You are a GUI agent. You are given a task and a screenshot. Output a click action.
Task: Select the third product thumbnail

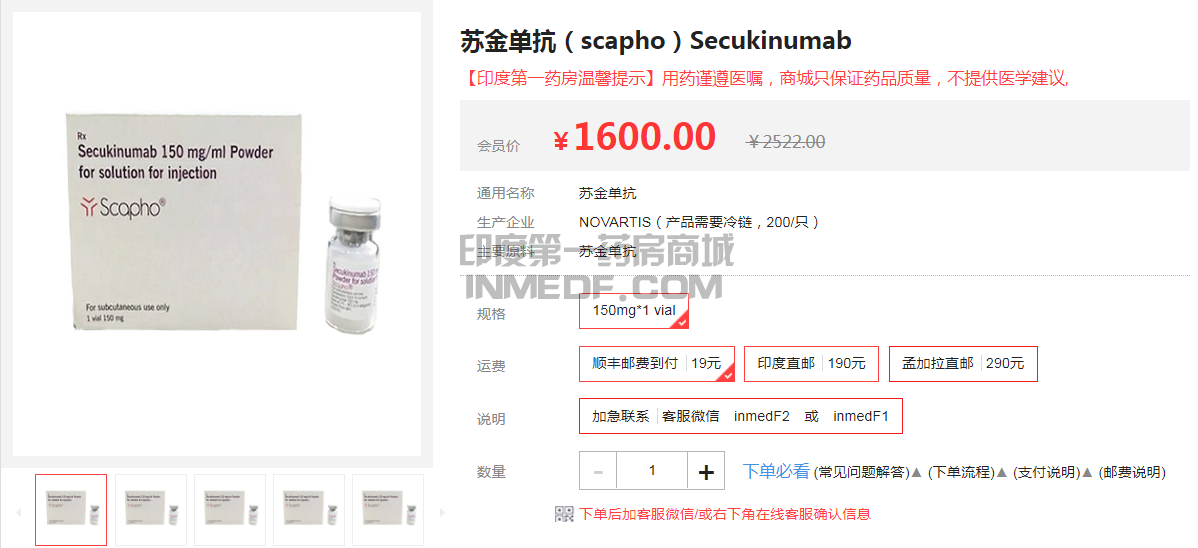pos(230,510)
